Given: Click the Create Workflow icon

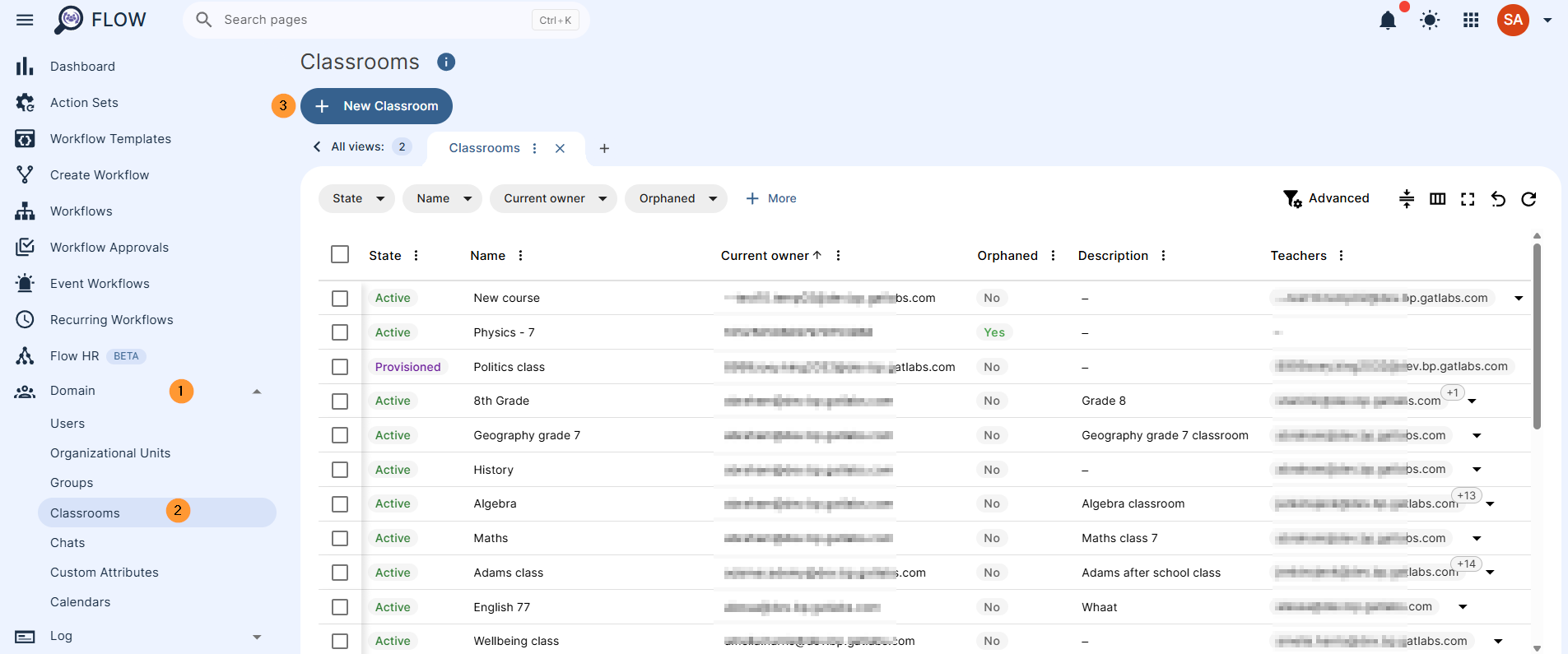Looking at the screenshot, I should pyautogui.click(x=25, y=175).
